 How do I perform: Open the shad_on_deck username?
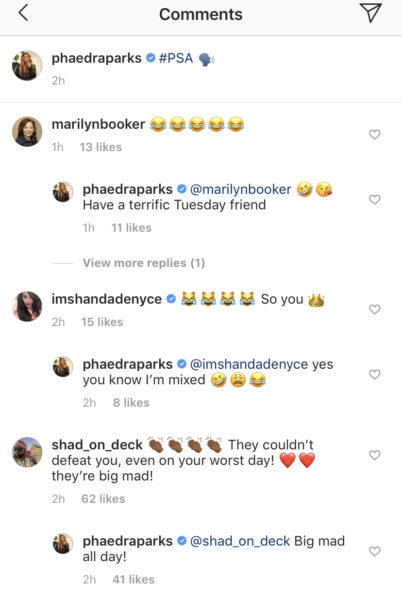[x=97, y=445]
